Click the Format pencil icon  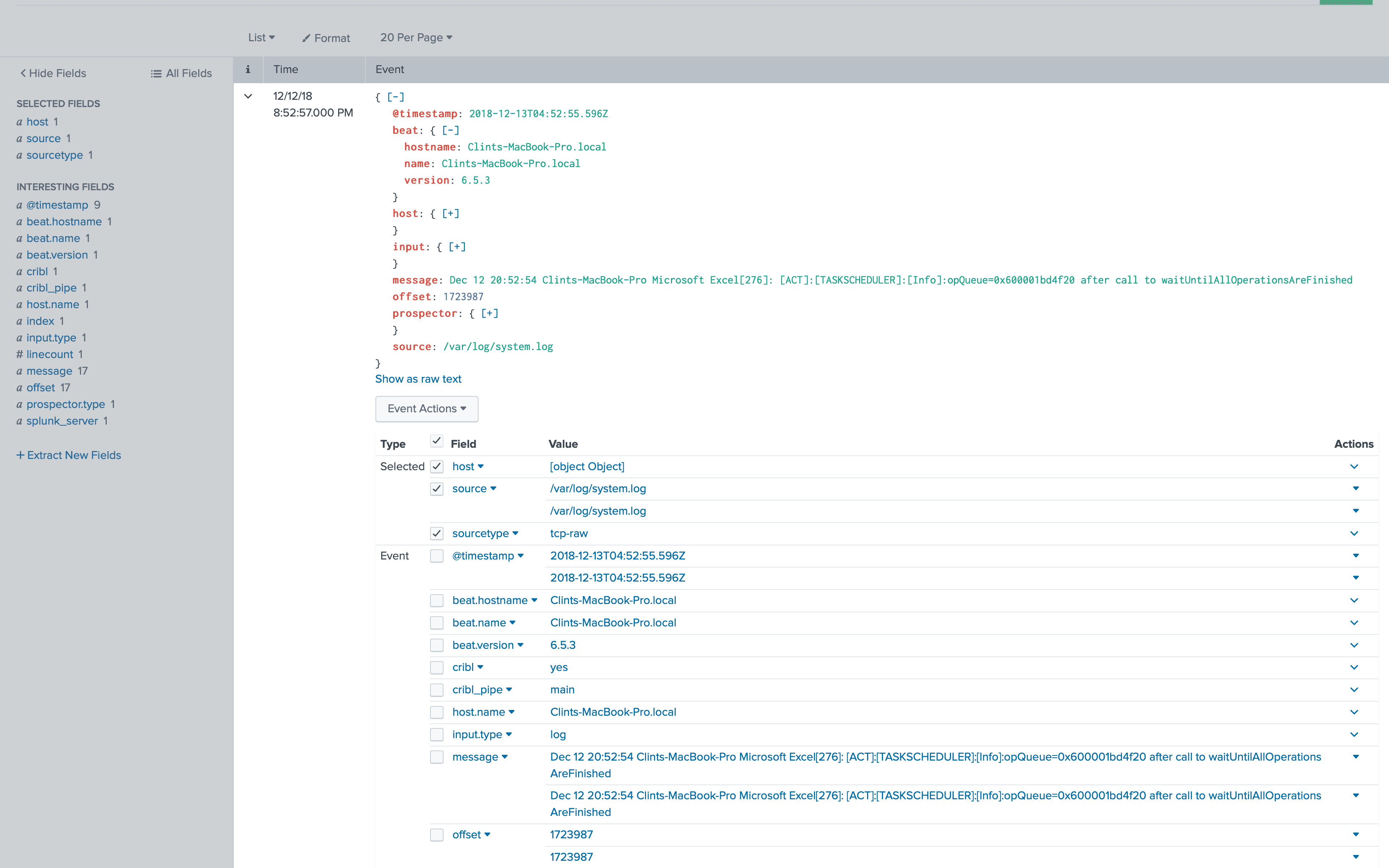(x=306, y=38)
